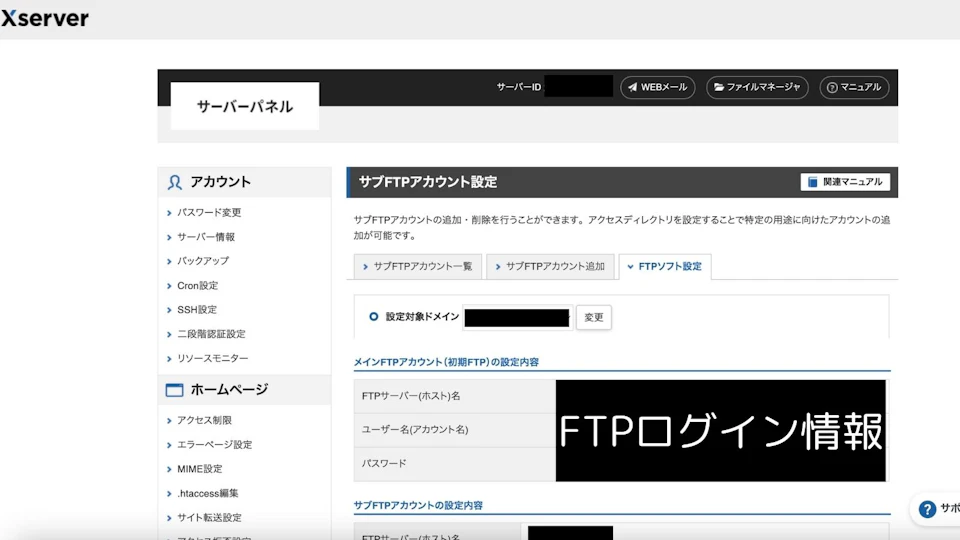Click the アカウント person icon
960x540 pixels.
174,182
